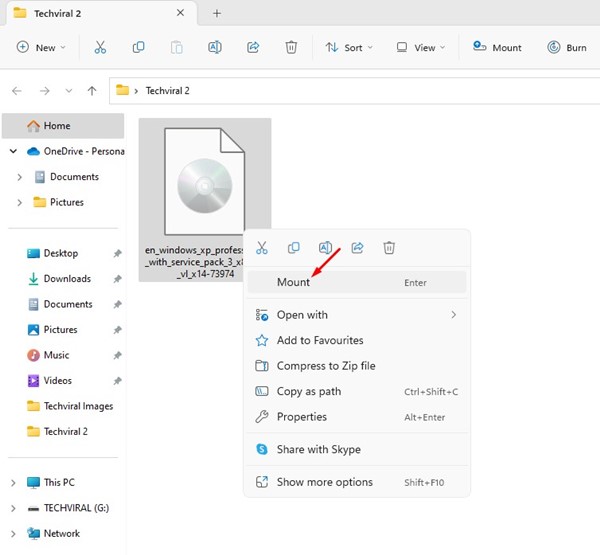Click the Paste icon in the toolbar
The width and height of the screenshot is (600, 555).
pyautogui.click(x=176, y=47)
